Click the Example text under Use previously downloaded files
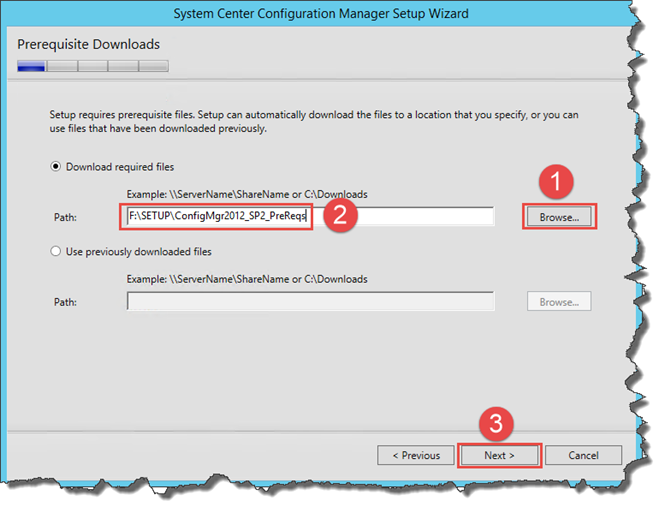 [x=247, y=279]
